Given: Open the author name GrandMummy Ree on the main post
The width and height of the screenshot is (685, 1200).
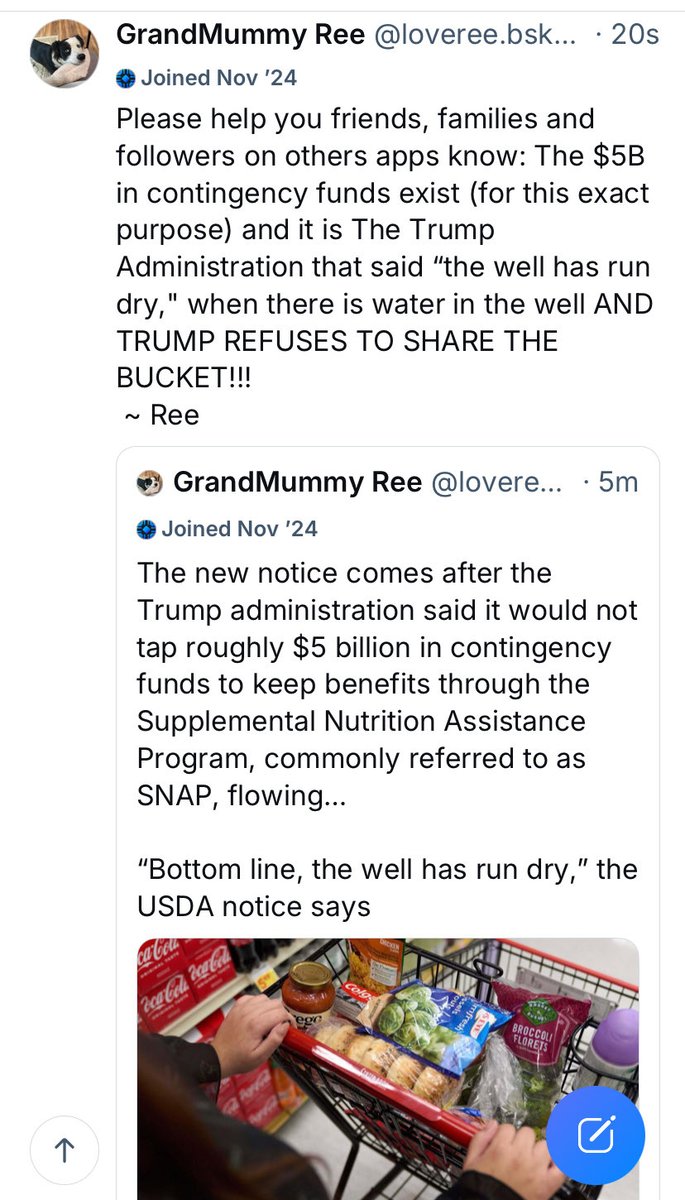Looking at the screenshot, I should click(x=241, y=34).
